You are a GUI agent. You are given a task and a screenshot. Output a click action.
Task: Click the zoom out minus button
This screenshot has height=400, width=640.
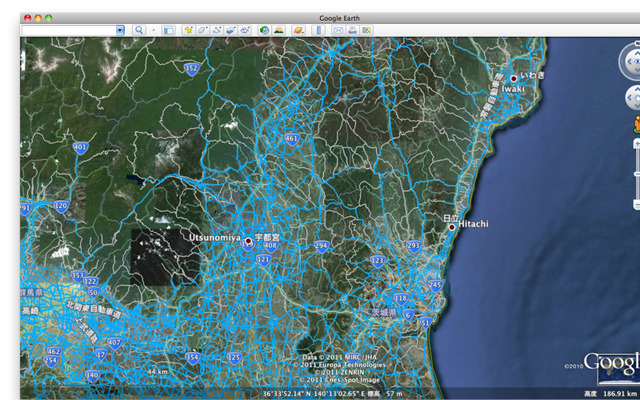[x=637, y=203]
